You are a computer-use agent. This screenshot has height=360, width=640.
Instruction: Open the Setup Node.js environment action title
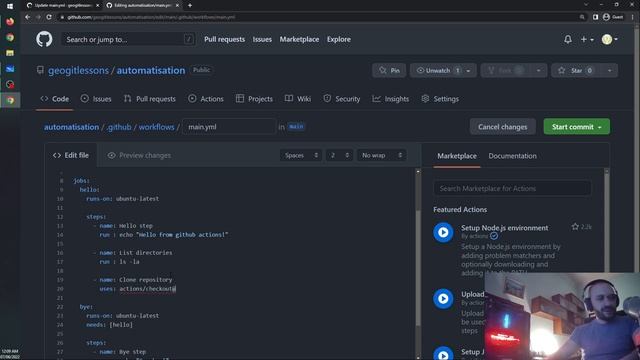[x=504, y=228]
